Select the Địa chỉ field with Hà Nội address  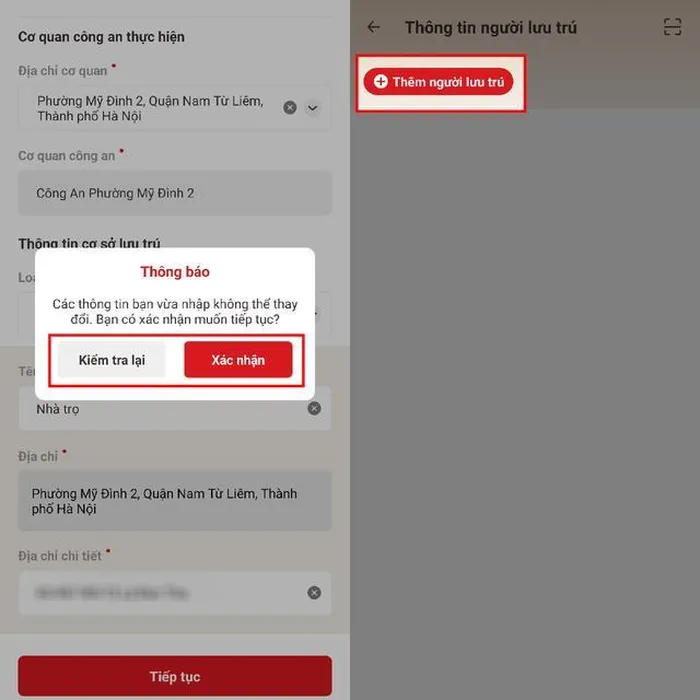[x=175, y=501]
